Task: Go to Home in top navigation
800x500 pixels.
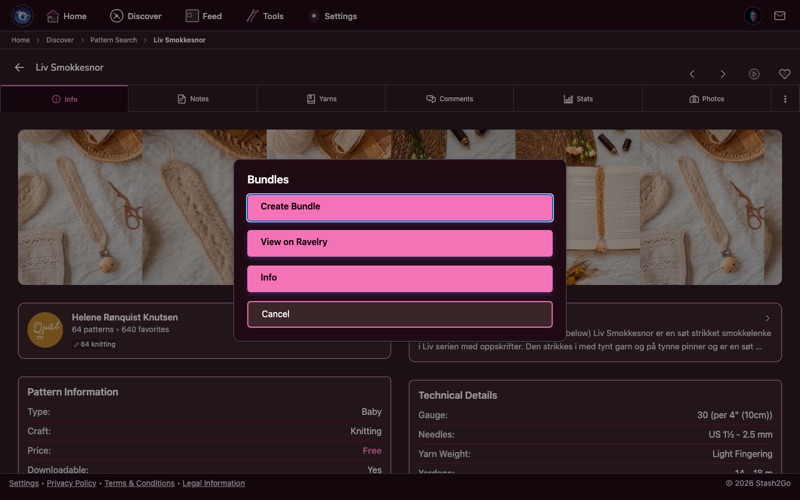Action: click(66, 16)
